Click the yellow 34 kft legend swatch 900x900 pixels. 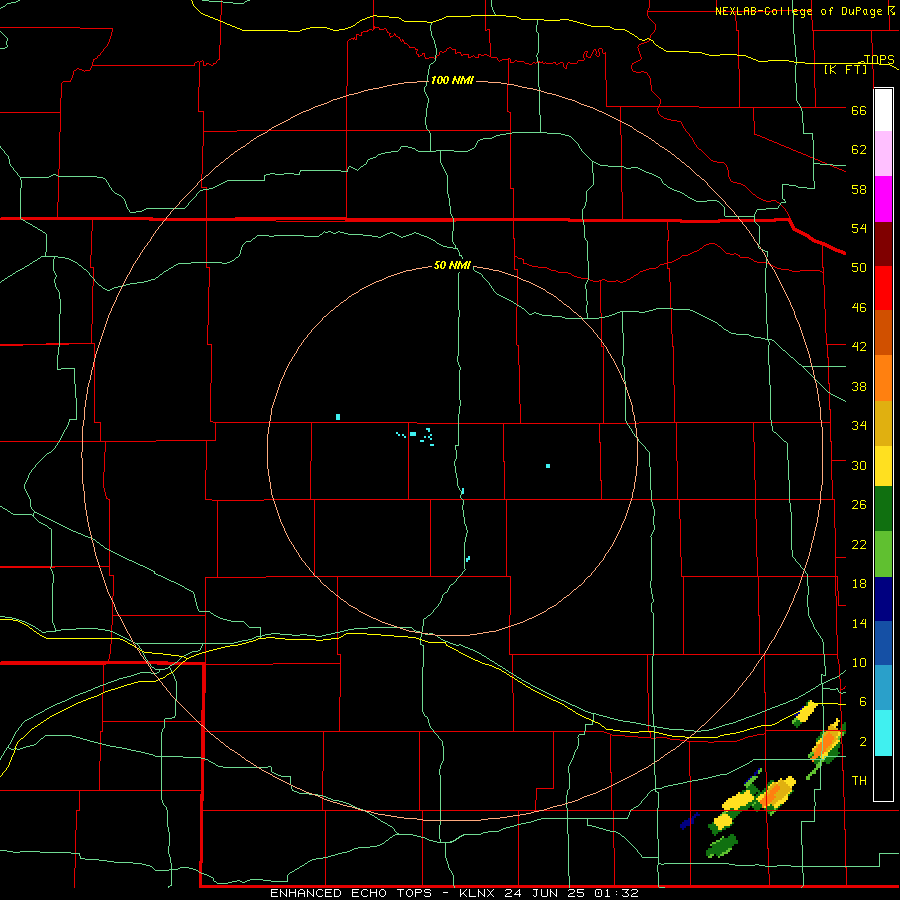pyautogui.click(x=883, y=466)
